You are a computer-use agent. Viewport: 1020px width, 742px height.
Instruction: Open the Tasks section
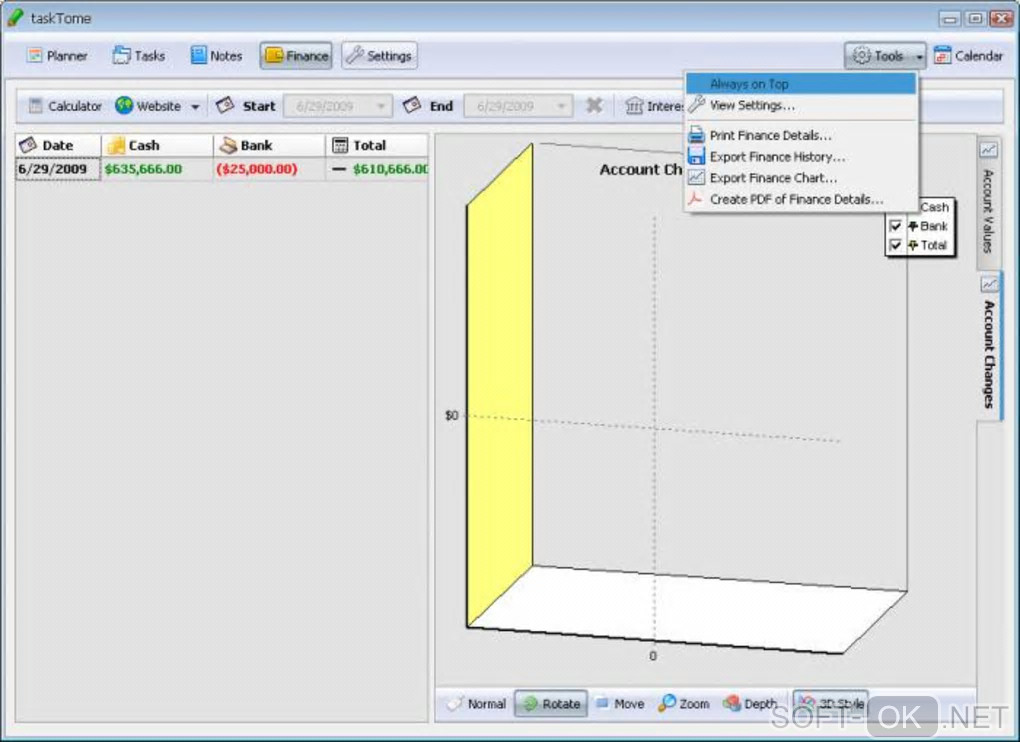coord(139,56)
